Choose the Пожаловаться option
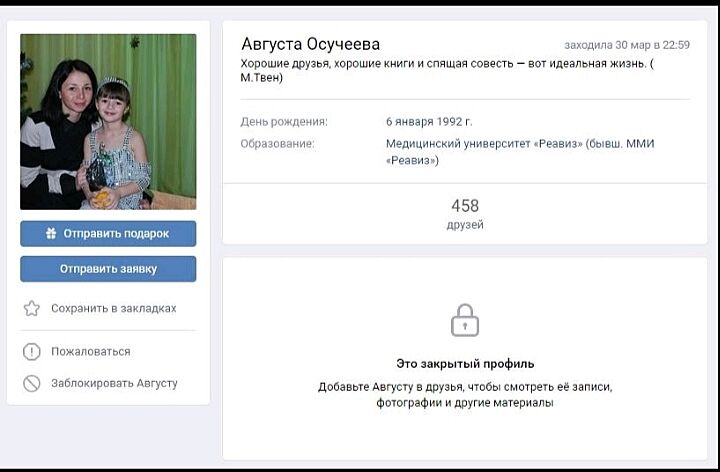This screenshot has width=720, height=472. (90, 352)
